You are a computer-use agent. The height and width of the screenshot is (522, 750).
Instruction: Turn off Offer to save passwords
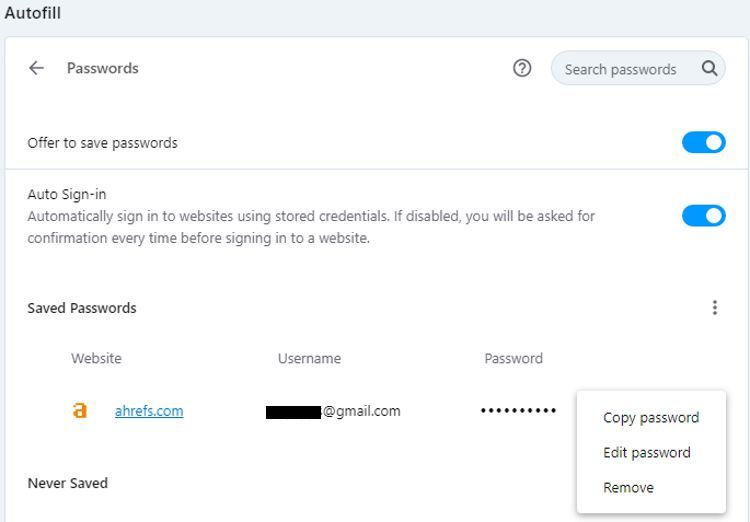[x=703, y=143]
